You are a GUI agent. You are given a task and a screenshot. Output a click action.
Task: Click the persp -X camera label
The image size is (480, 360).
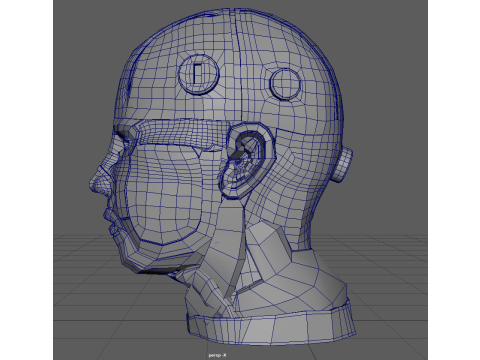(217, 355)
